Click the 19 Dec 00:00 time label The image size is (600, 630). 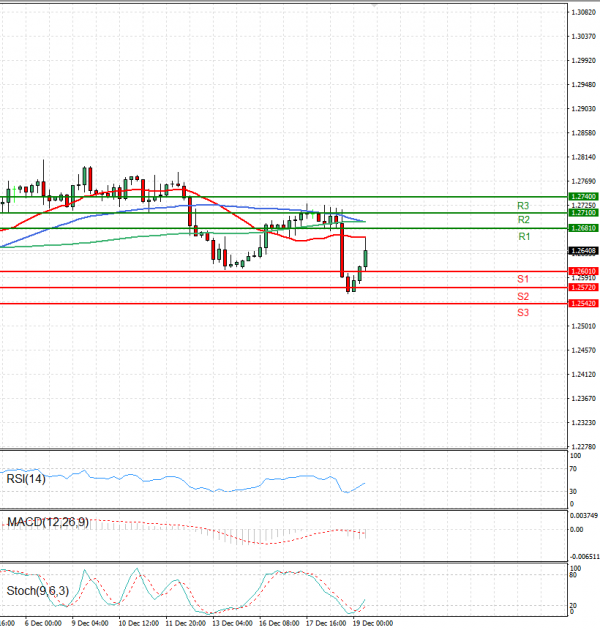[x=373, y=623]
